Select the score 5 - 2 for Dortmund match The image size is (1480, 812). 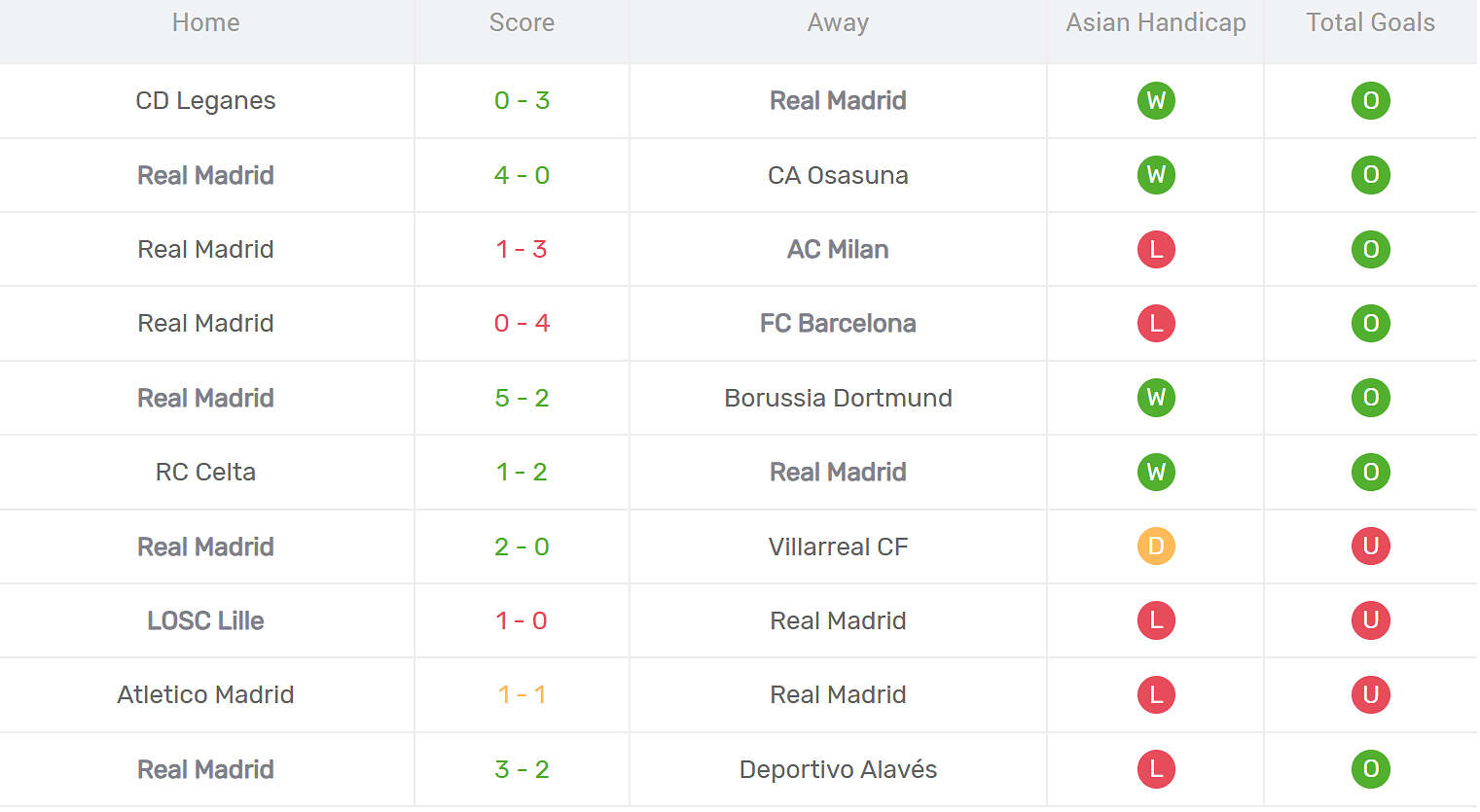tap(522, 398)
